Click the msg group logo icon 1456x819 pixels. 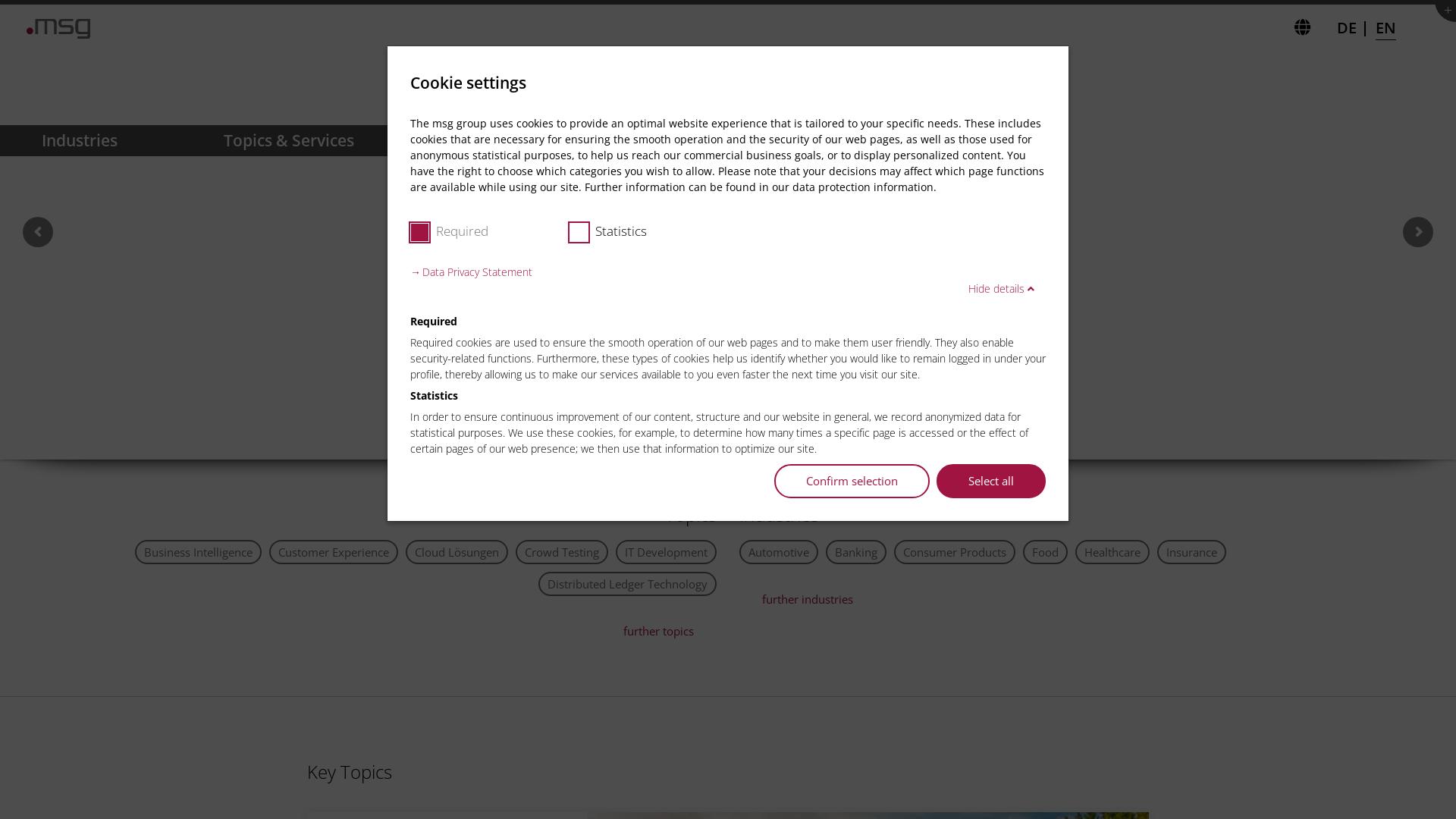58,27
